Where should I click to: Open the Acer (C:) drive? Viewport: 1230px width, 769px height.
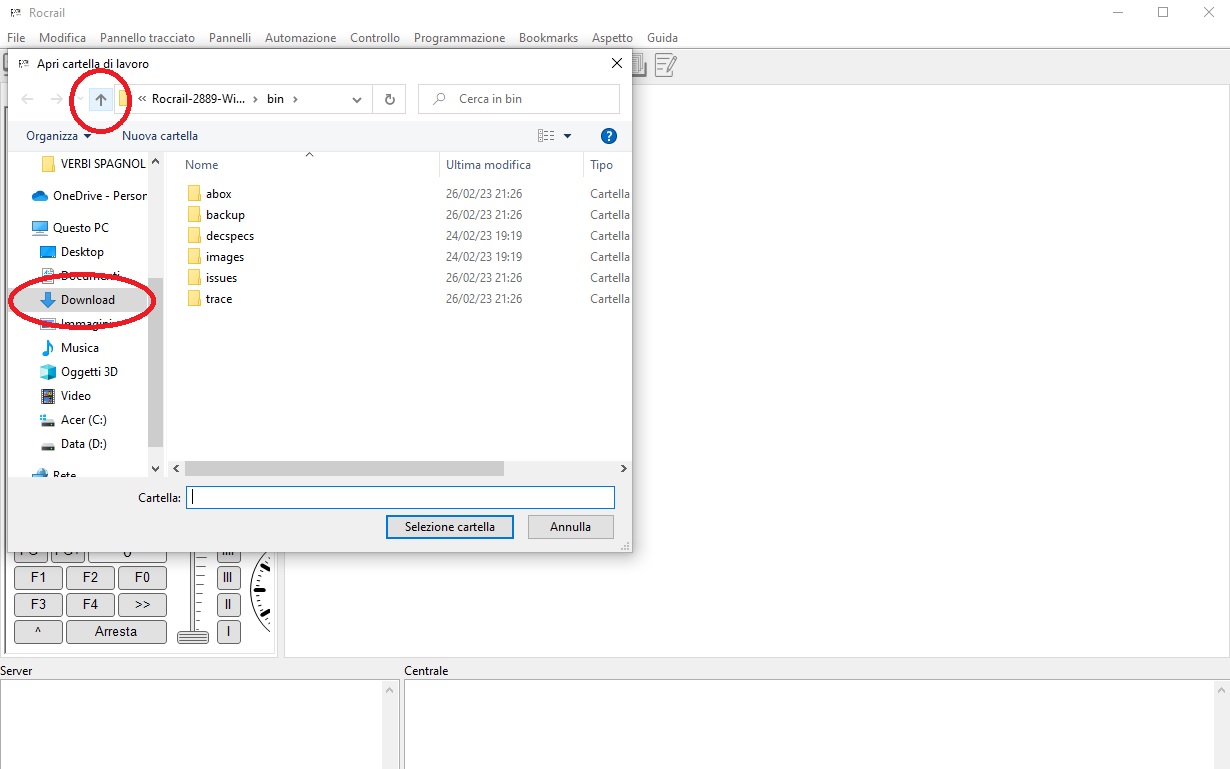click(83, 420)
